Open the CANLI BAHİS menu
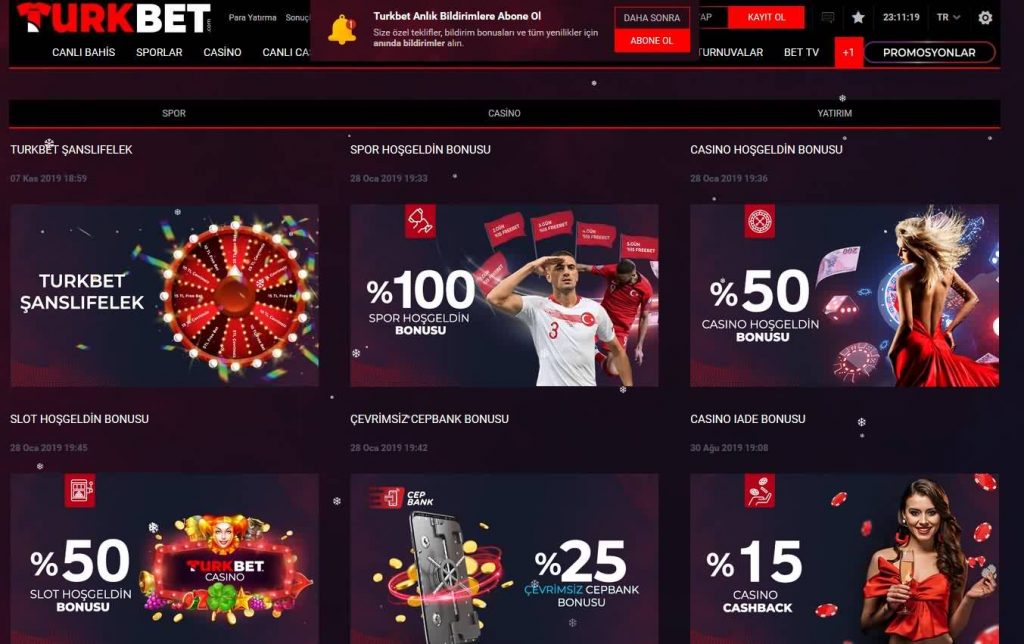This screenshot has width=1024, height=644. pyautogui.click(x=84, y=52)
